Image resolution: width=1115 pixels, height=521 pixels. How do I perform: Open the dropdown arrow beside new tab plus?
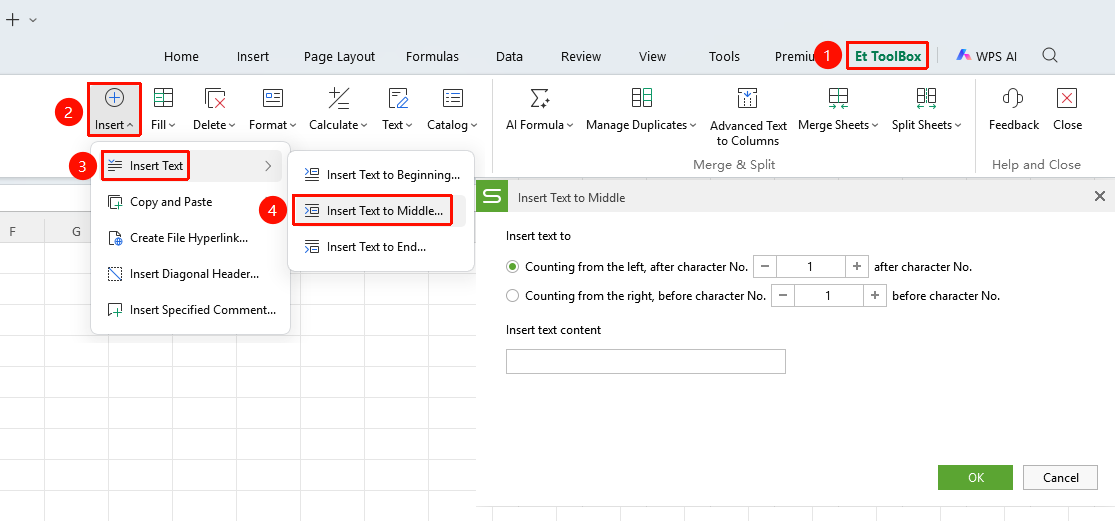[x=33, y=20]
